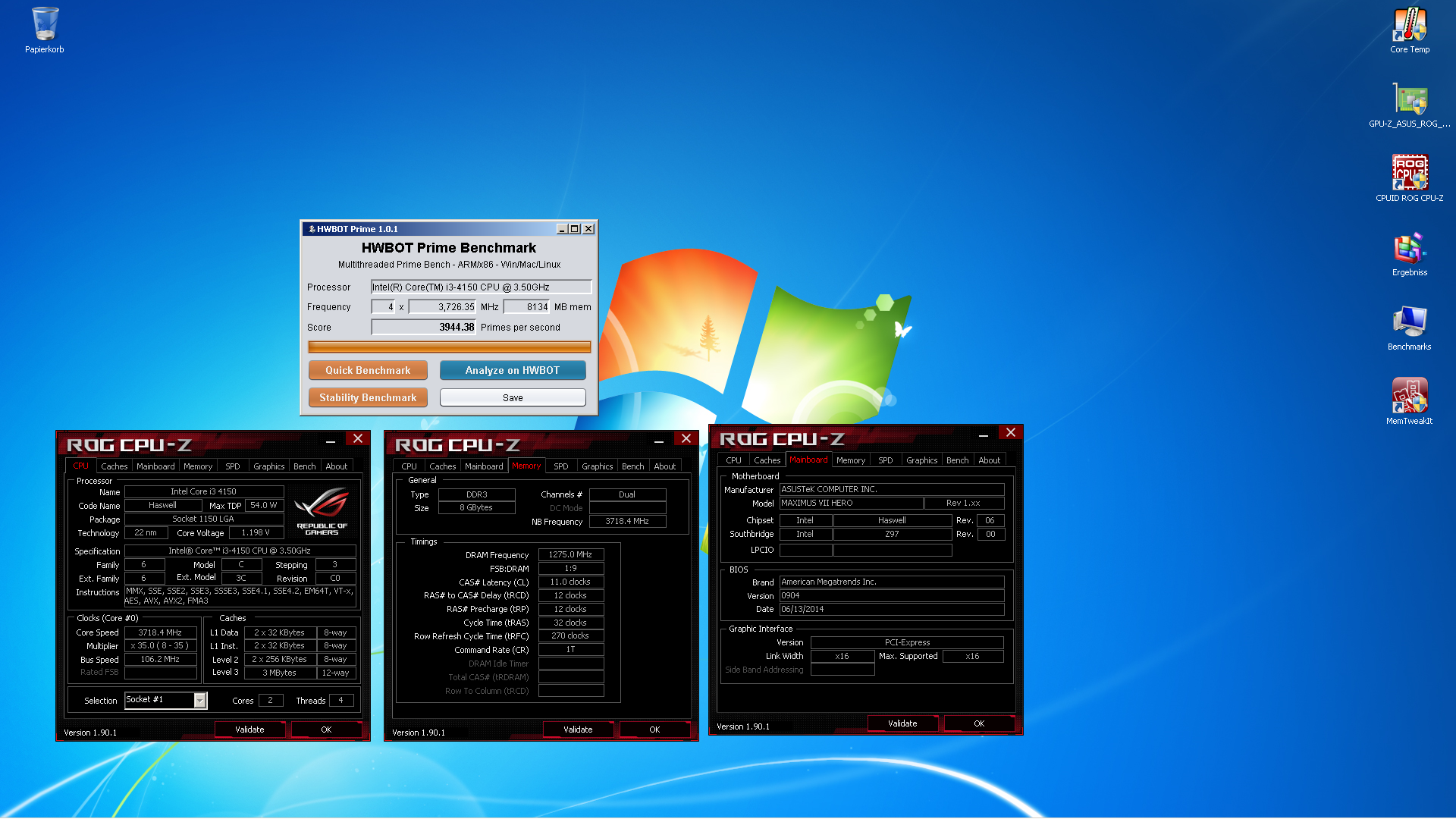
Task: Start the Stability Benchmark
Action: [368, 397]
